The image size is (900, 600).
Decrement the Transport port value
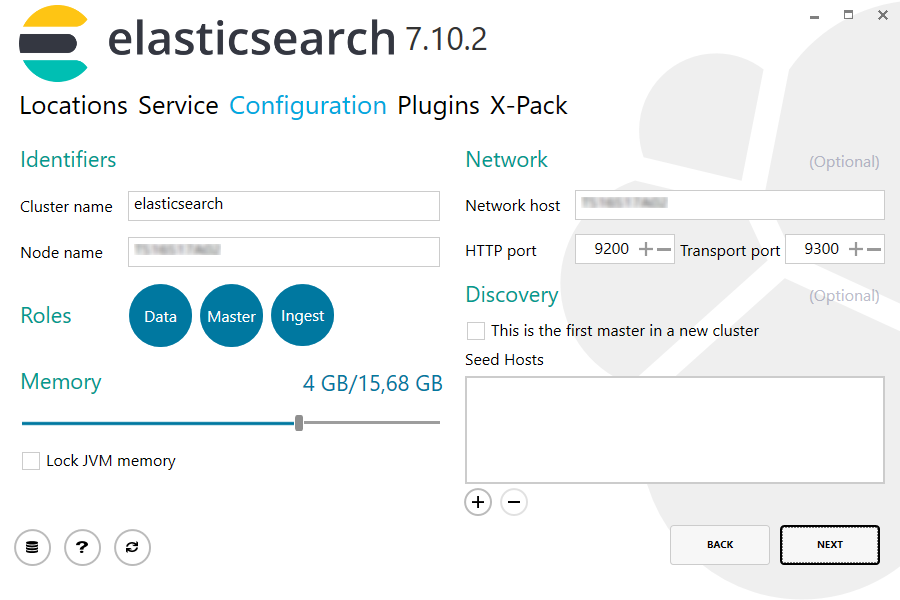tap(874, 248)
